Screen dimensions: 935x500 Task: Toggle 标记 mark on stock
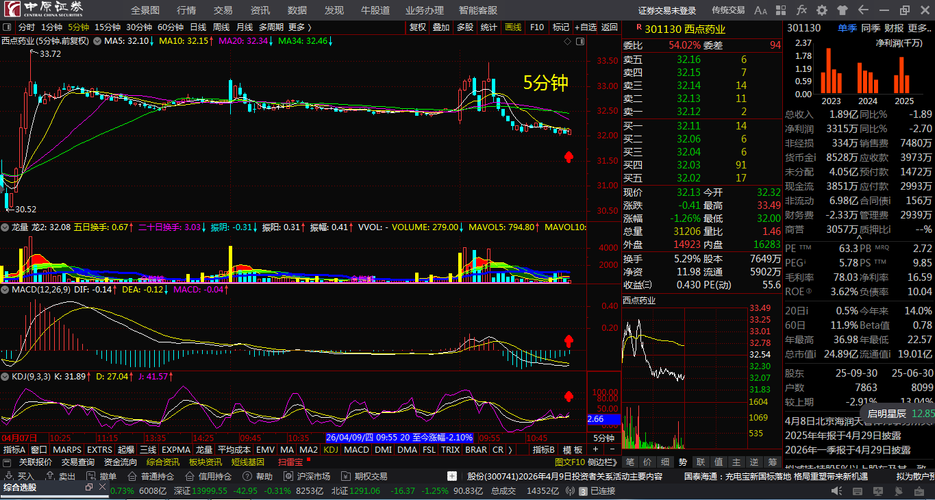tap(561, 27)
